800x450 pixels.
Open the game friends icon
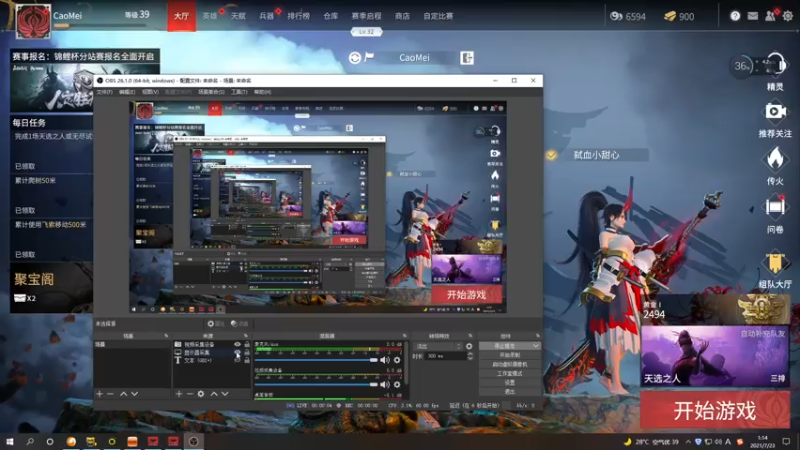click(x=770, y=16)
